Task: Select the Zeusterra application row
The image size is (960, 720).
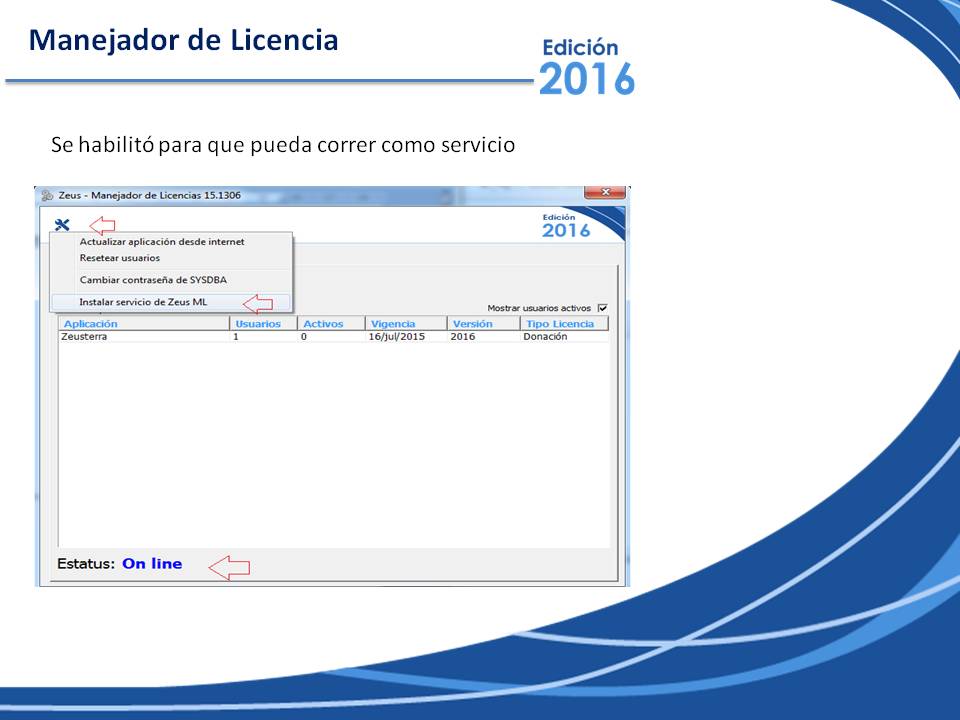Action: click(334, 337)
